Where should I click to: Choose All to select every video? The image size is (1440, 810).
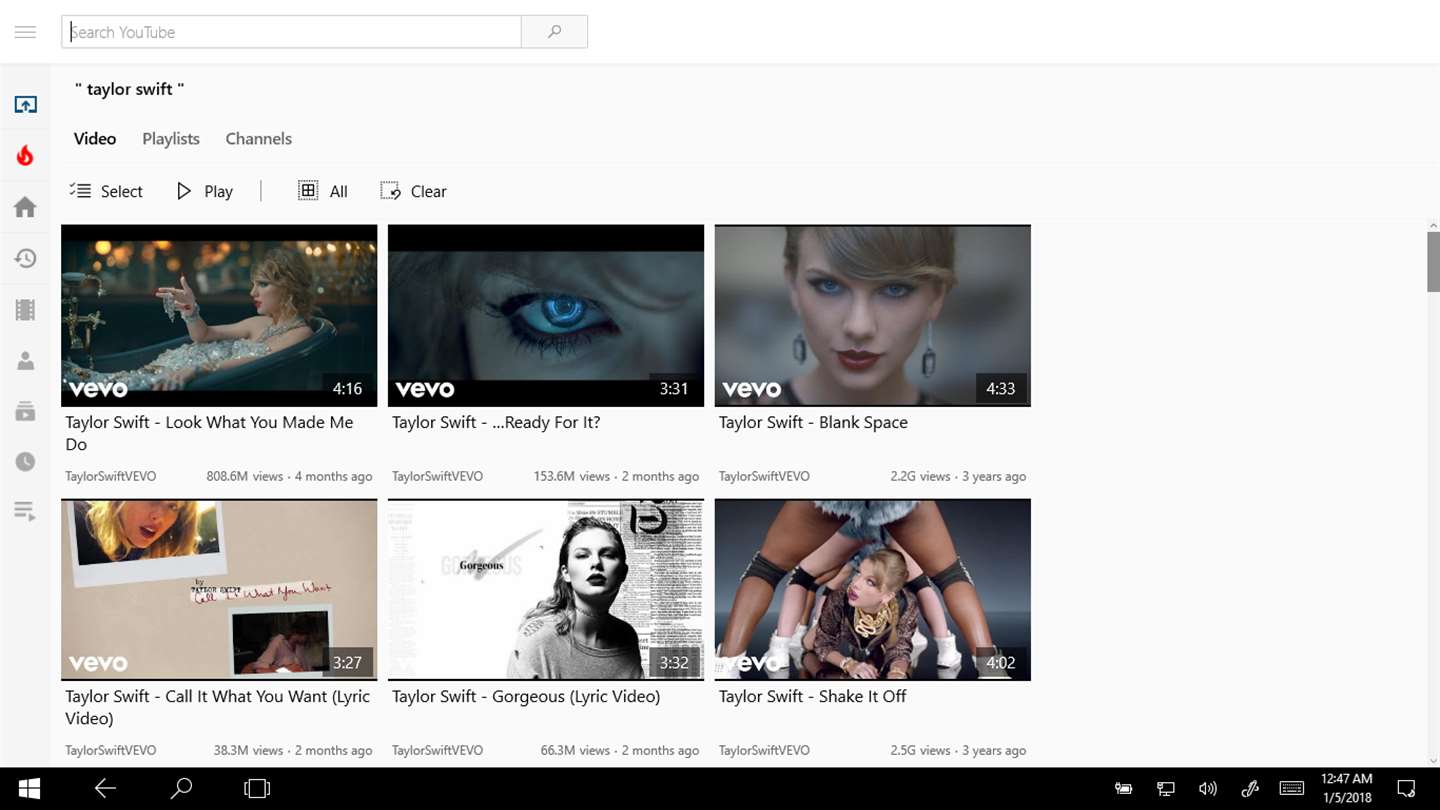(323, 191)
